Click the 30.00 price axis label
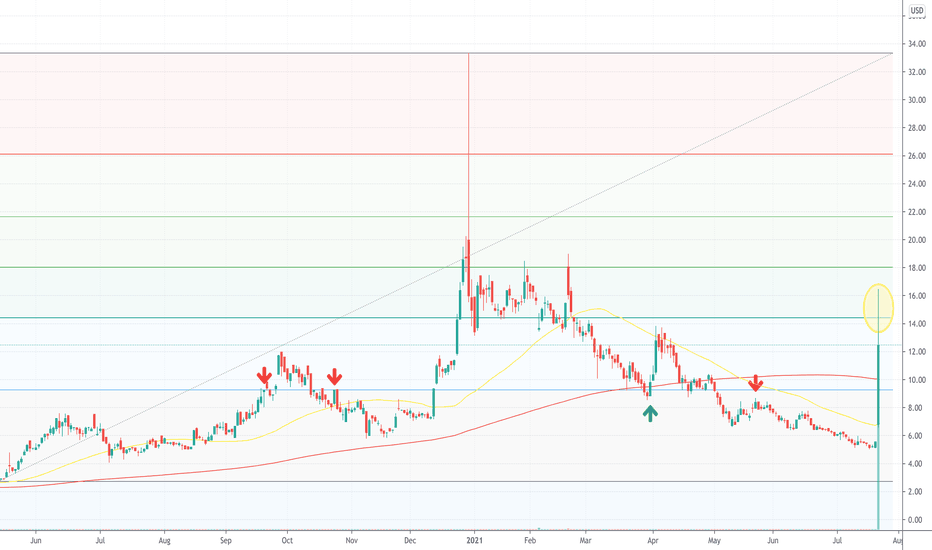This screenshot has width=932, height=550. pyautogui.click(x=917, y=100)
